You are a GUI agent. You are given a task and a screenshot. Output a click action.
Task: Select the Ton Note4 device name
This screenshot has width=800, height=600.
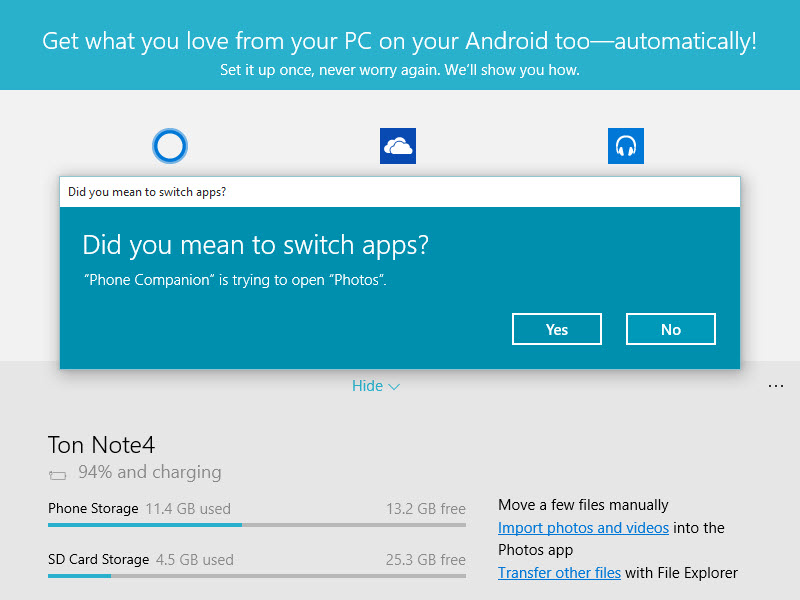pyautogui.click(x=101, y=445)
